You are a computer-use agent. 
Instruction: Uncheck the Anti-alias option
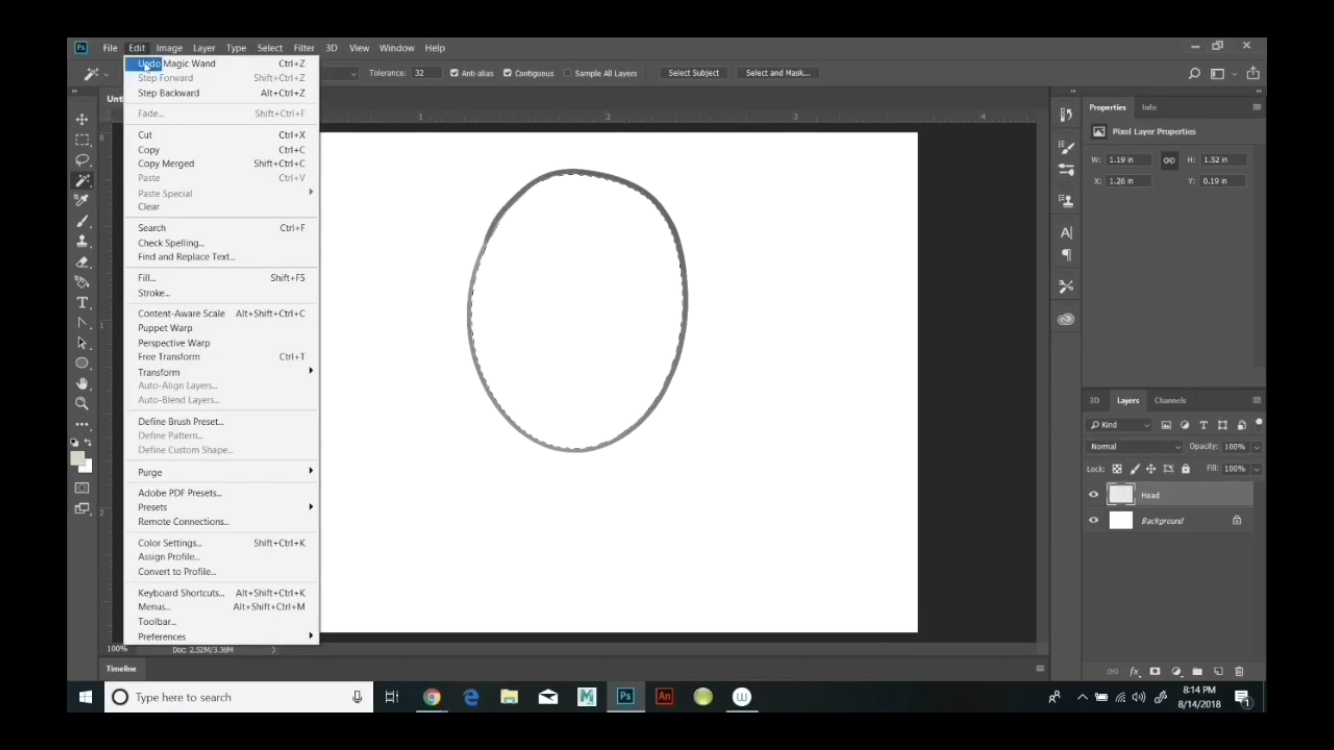pos(456,72)
